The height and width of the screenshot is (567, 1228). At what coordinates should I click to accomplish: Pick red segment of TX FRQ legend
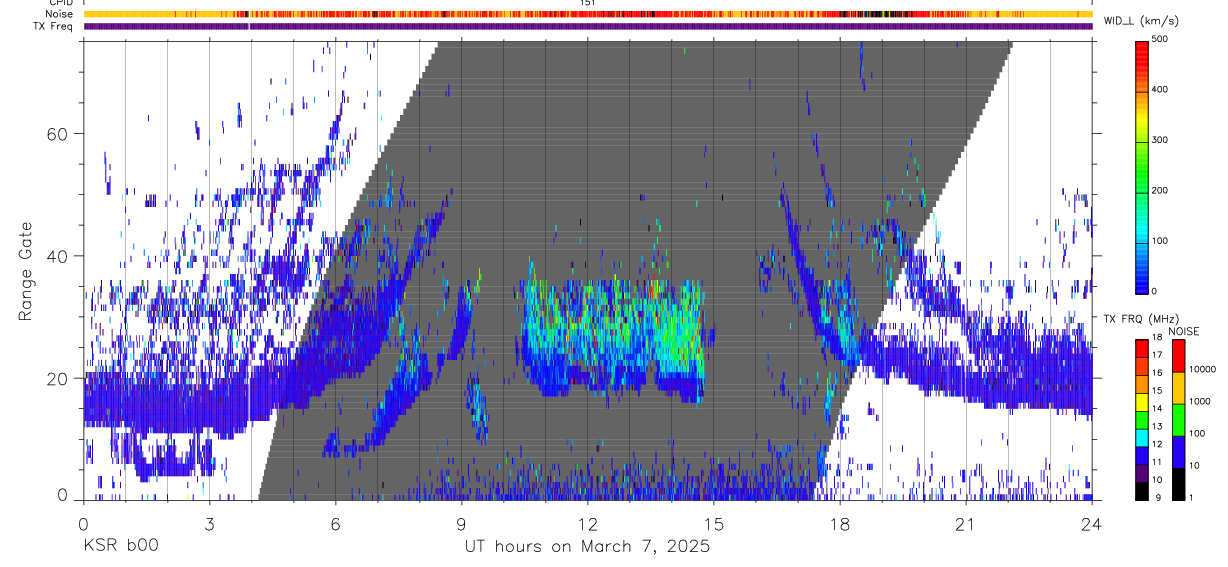point(1141,349)
